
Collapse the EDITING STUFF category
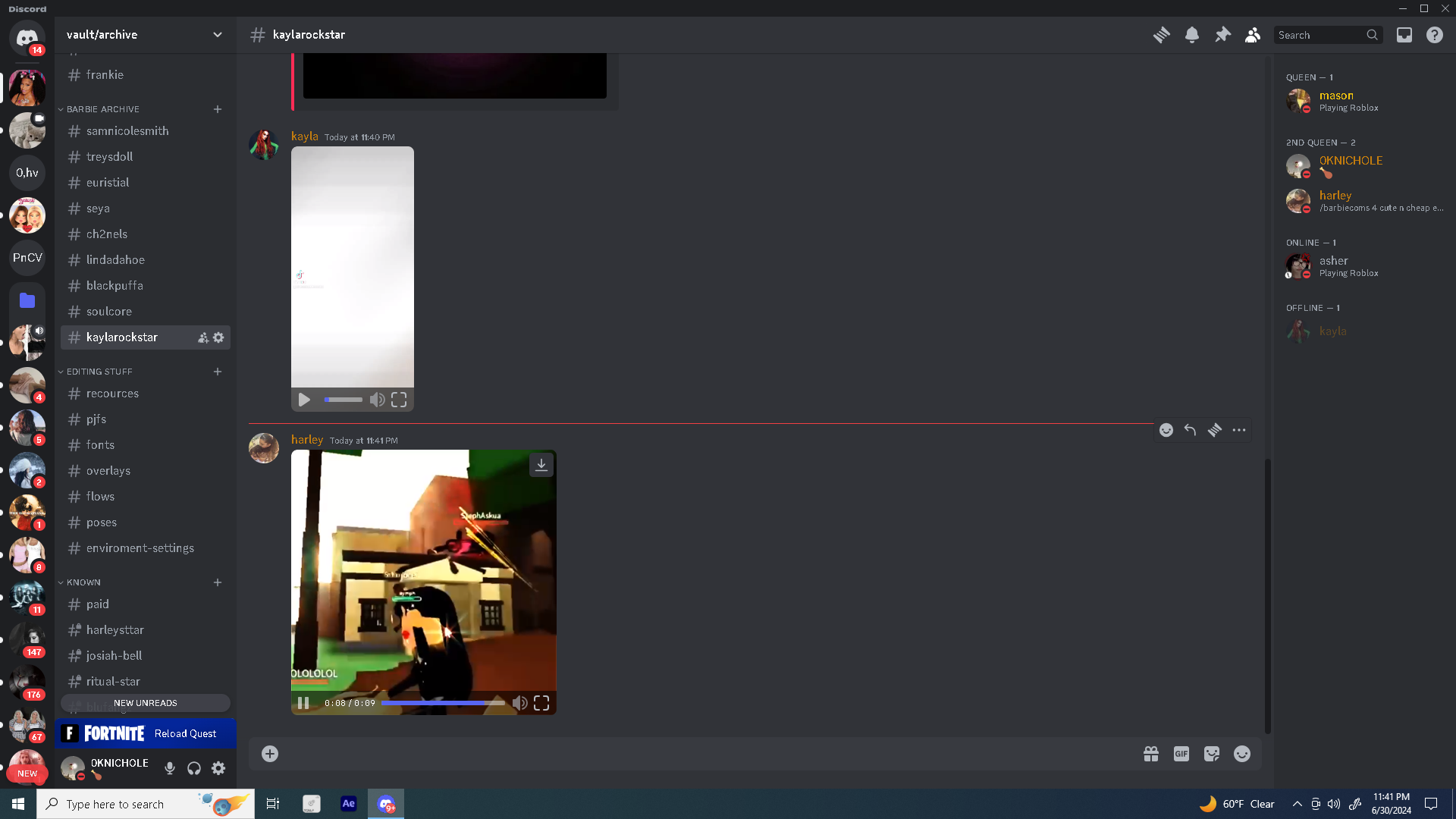tap(99, 372)
